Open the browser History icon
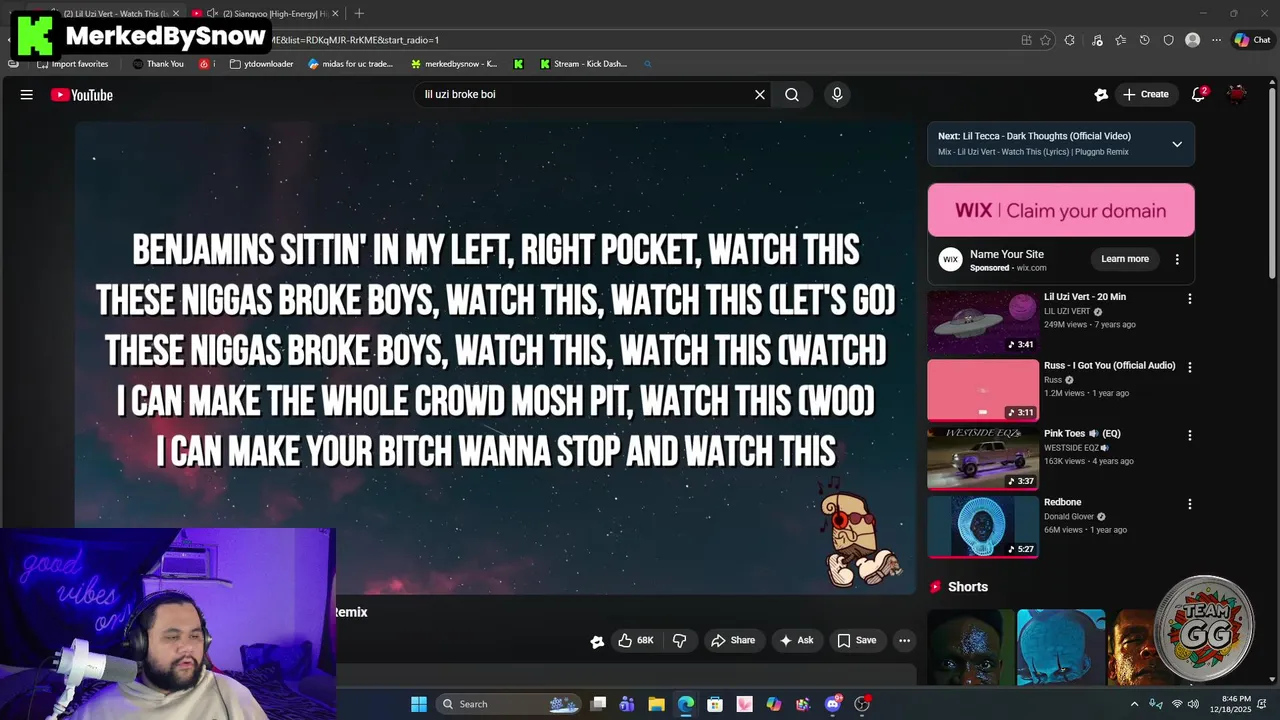Screen dimensions: 1280x720 pyautogui.click(x=1145, y=40)
